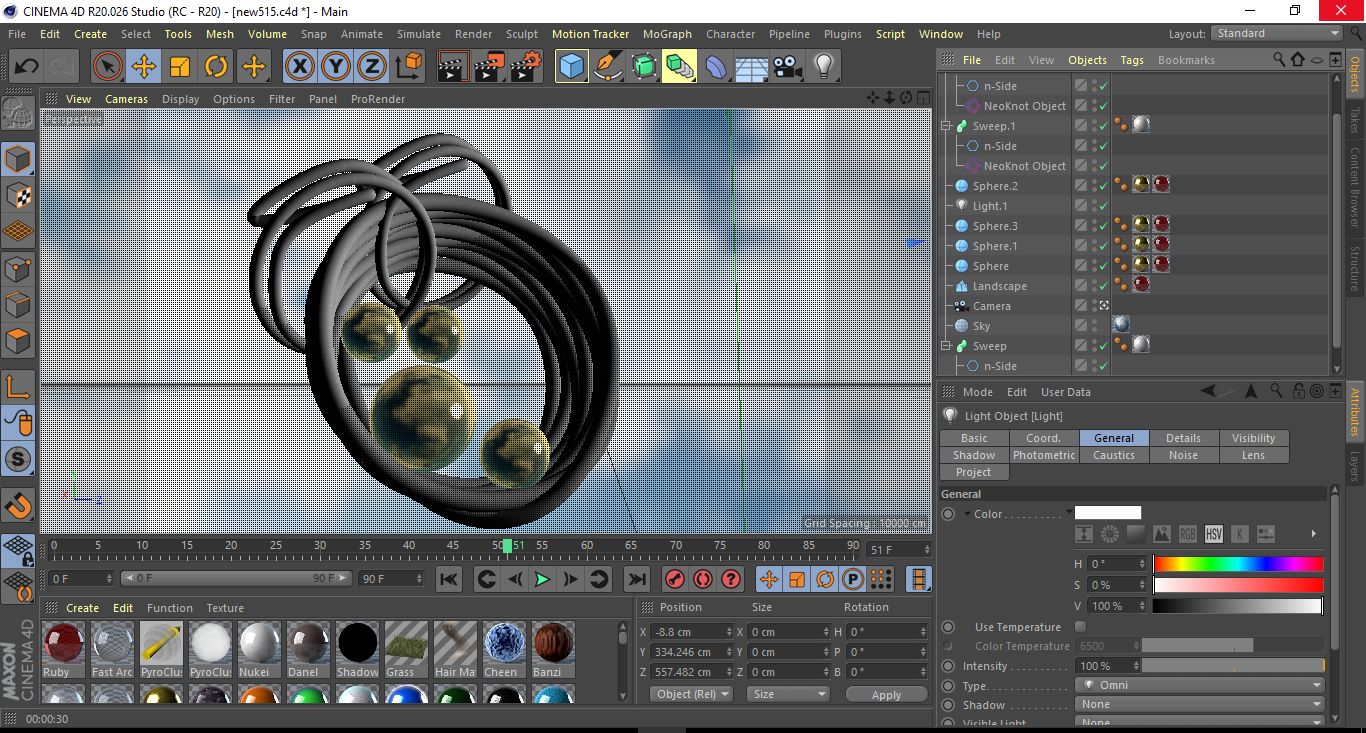This screenshot has height=733, width=1366.
Task: Select the Landscape object in tree
Action: [x=999, y=286]
